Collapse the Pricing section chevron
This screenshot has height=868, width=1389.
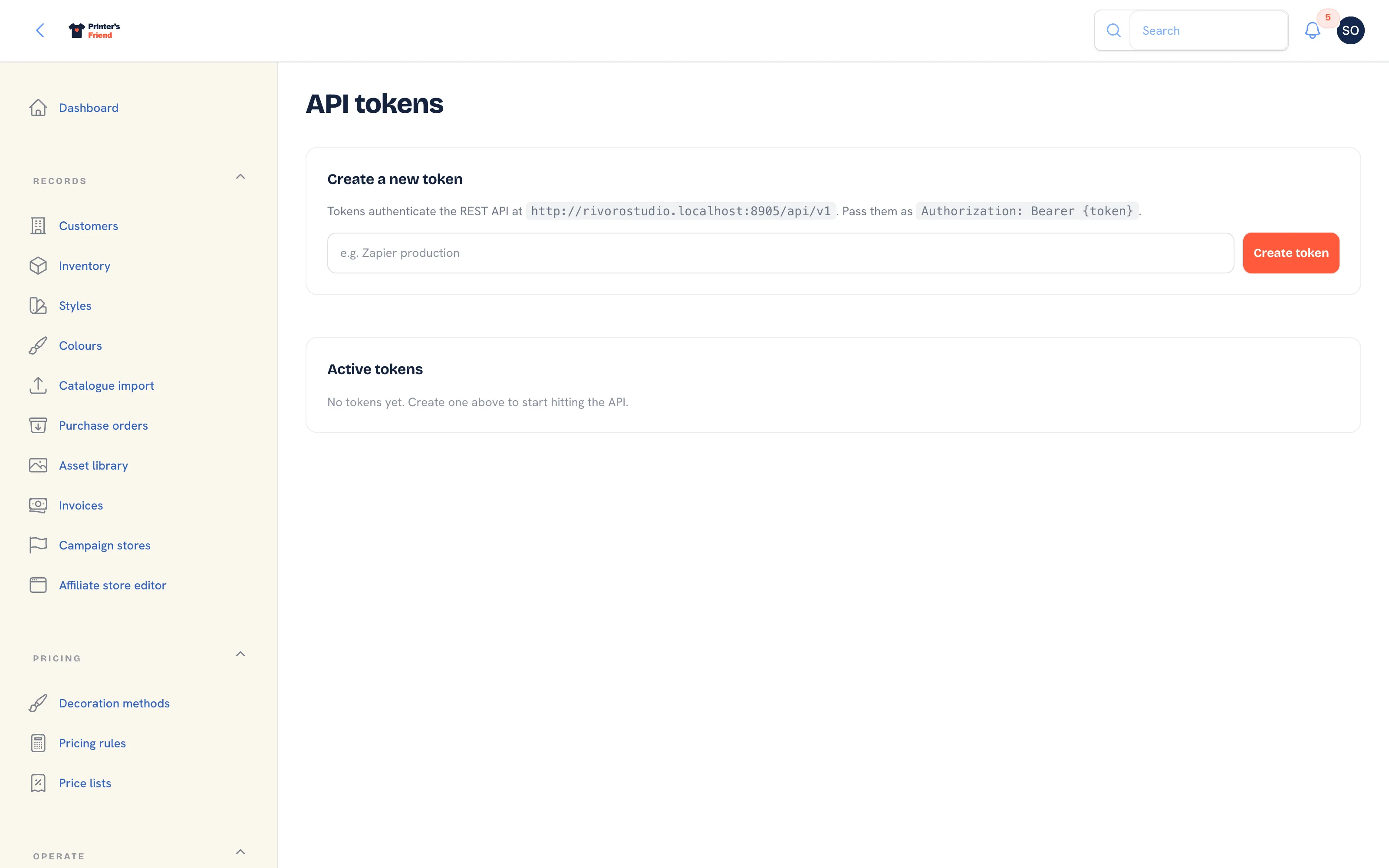[x=240, y=654]
